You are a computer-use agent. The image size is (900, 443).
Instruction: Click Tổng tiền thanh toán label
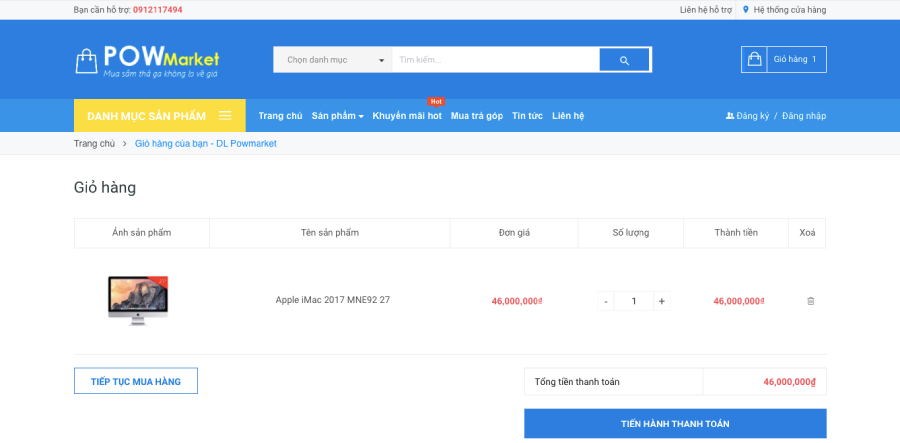[577, 382]
